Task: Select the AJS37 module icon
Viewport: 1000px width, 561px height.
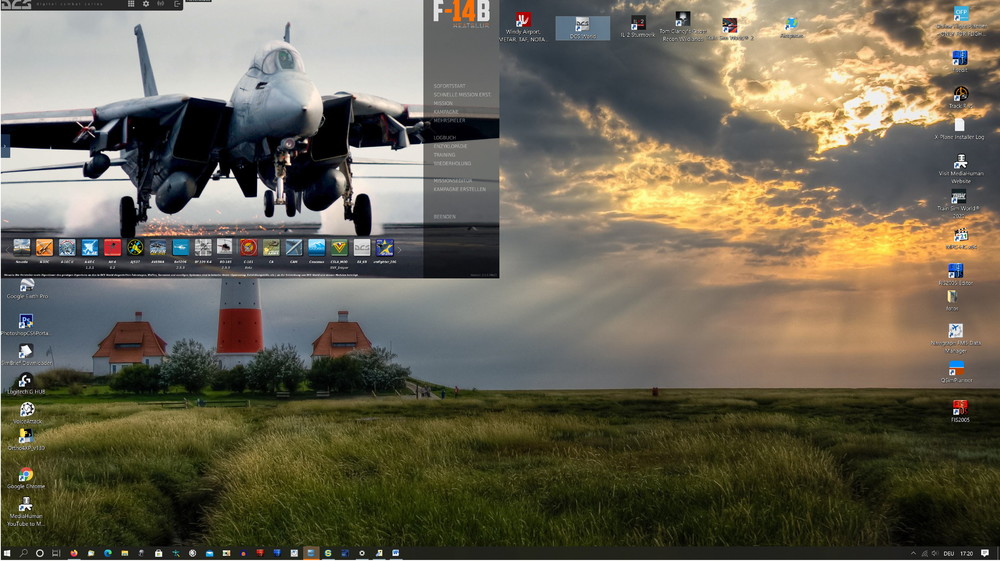Action: 135,247
